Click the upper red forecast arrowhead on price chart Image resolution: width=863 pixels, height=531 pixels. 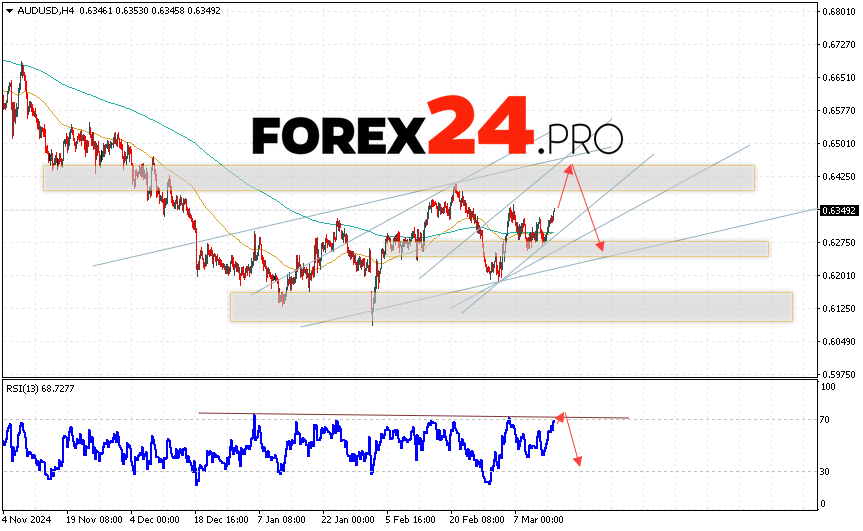point(570,168)
